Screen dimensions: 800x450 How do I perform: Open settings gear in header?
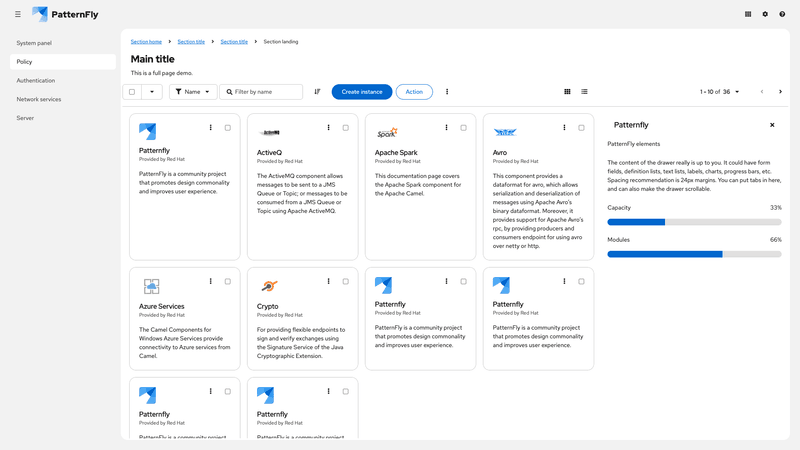coord(765,15)
